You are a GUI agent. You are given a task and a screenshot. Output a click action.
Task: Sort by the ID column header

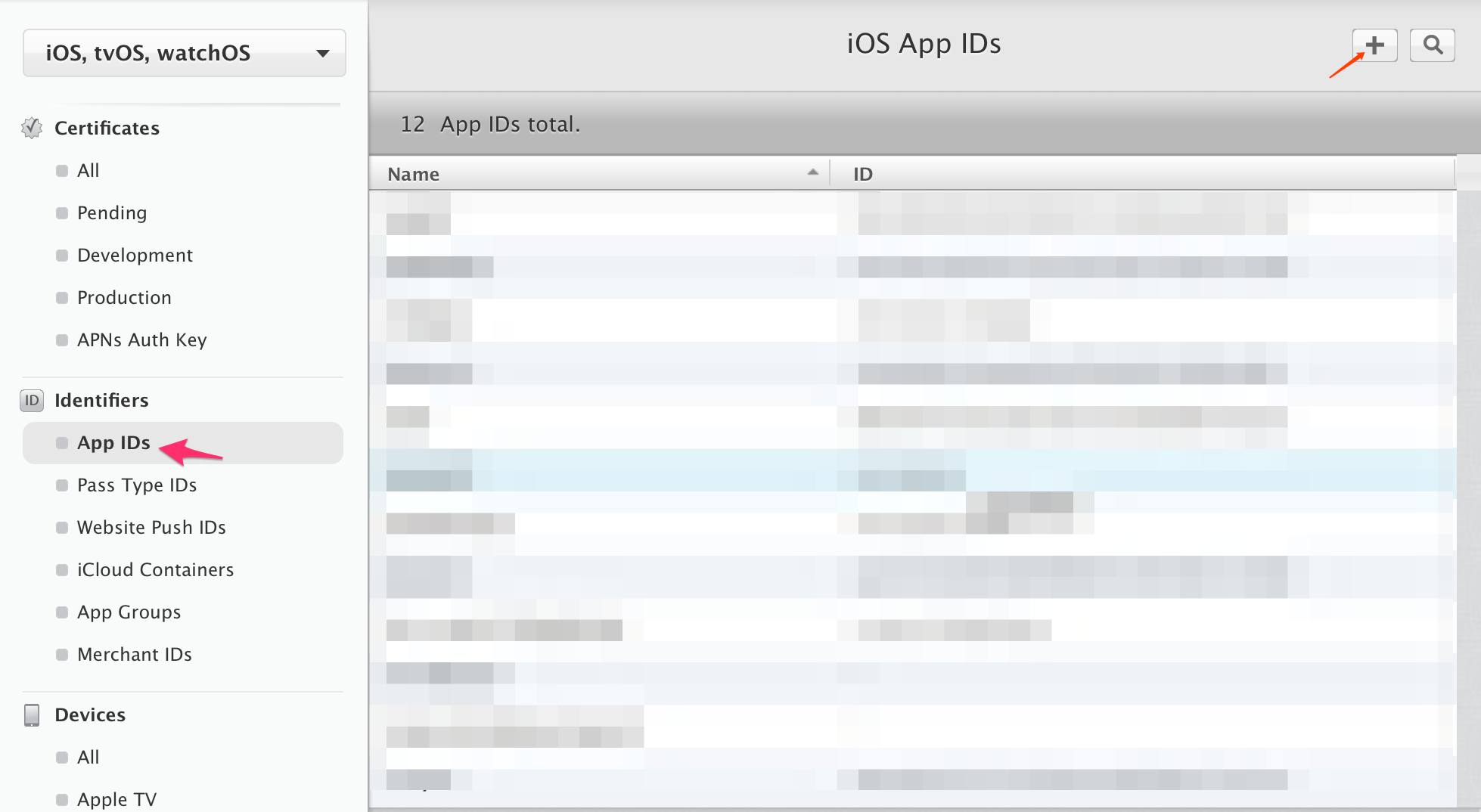click(1143, 174)
